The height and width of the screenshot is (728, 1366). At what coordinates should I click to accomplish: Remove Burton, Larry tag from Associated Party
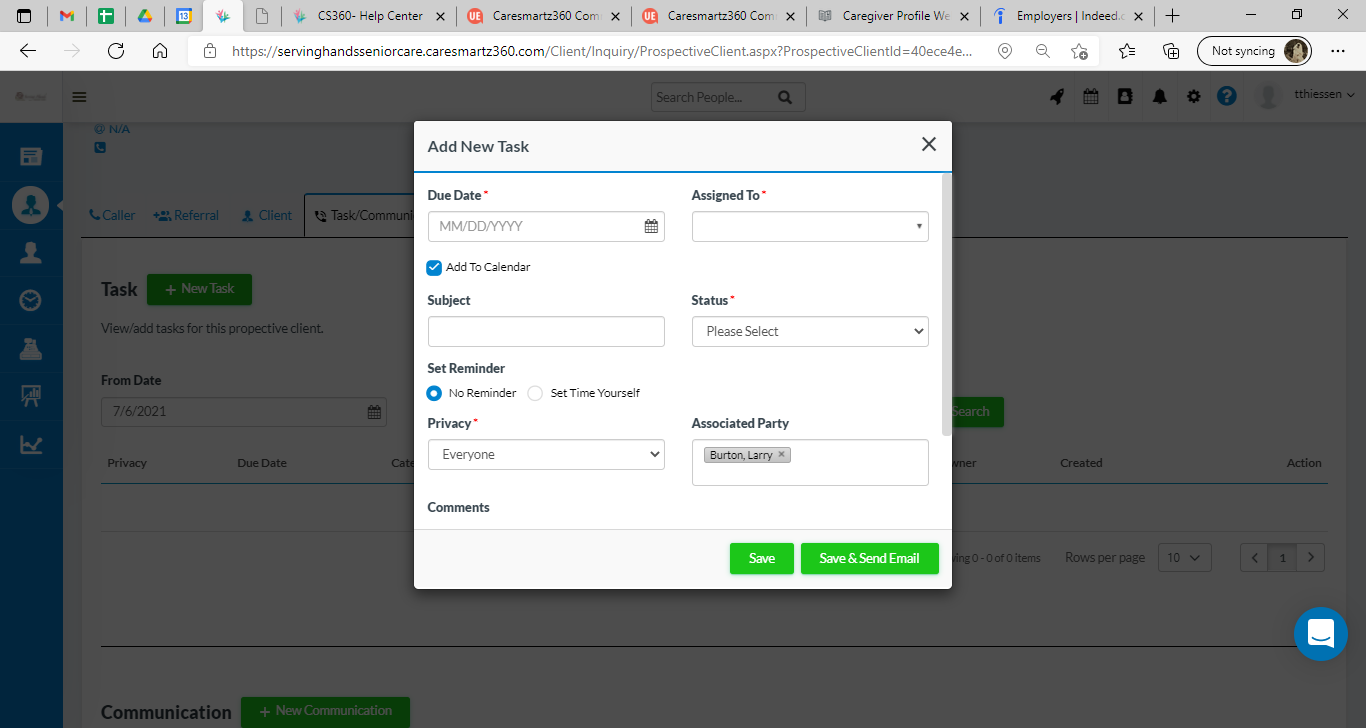(782, 455)
